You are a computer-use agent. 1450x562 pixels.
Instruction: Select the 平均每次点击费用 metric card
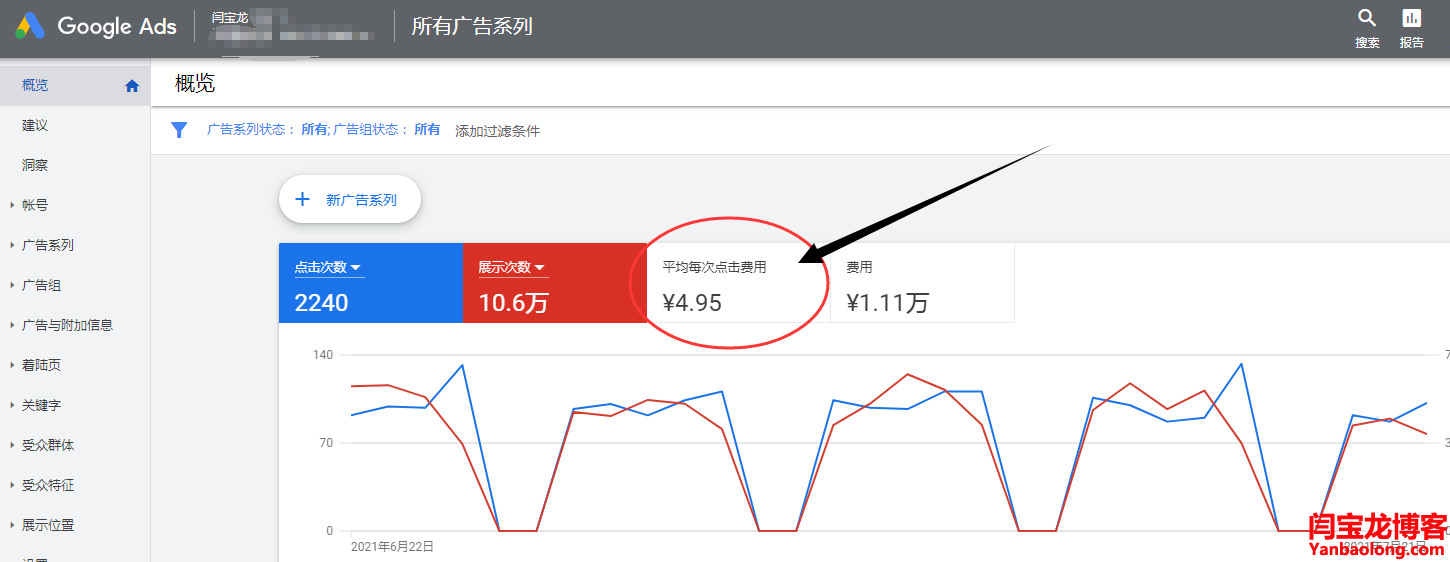point(738,283)
